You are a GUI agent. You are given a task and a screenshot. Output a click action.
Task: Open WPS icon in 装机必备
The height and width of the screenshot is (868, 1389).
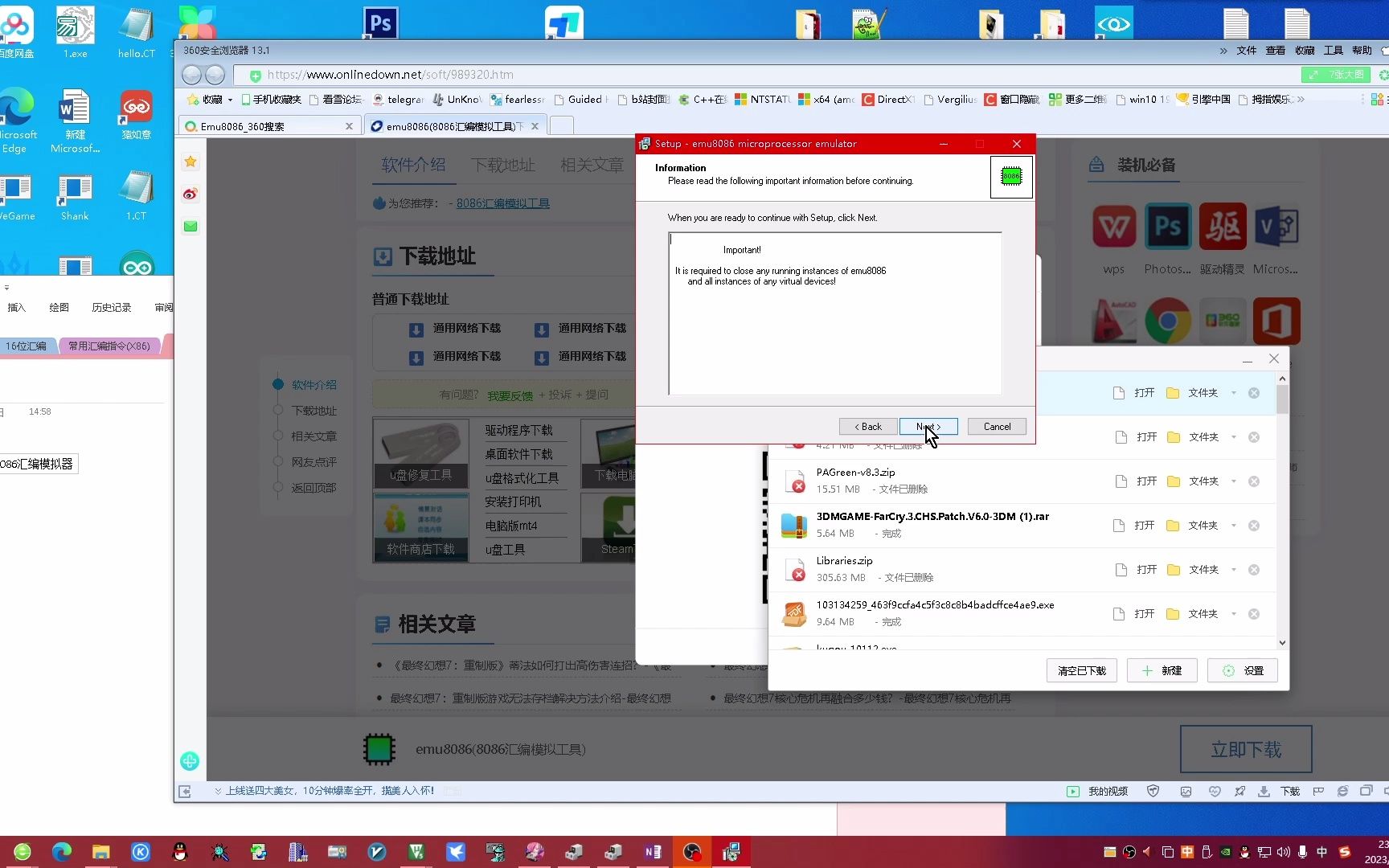(x=1114, y=227)
